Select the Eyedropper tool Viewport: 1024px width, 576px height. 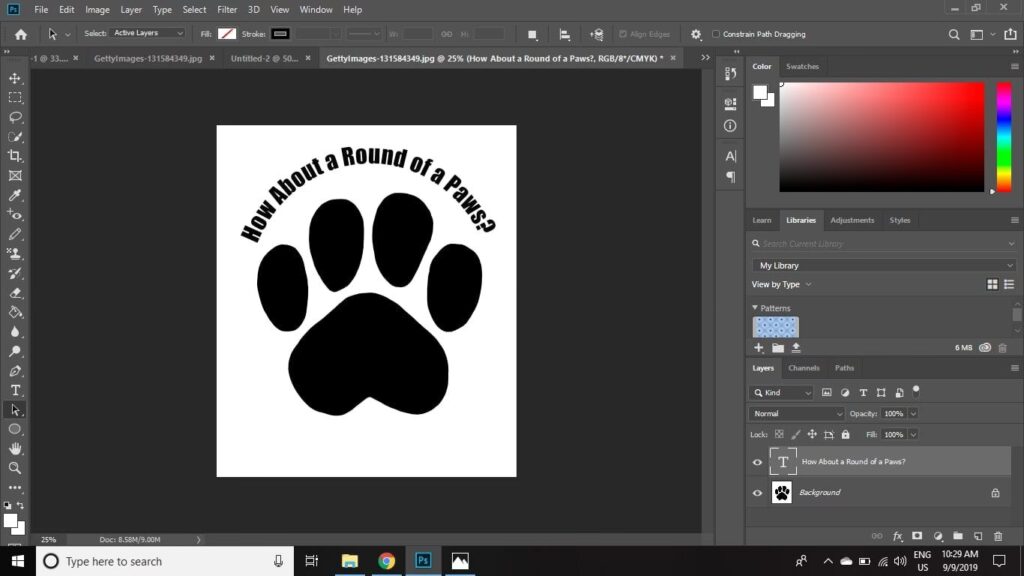(15, 195)
